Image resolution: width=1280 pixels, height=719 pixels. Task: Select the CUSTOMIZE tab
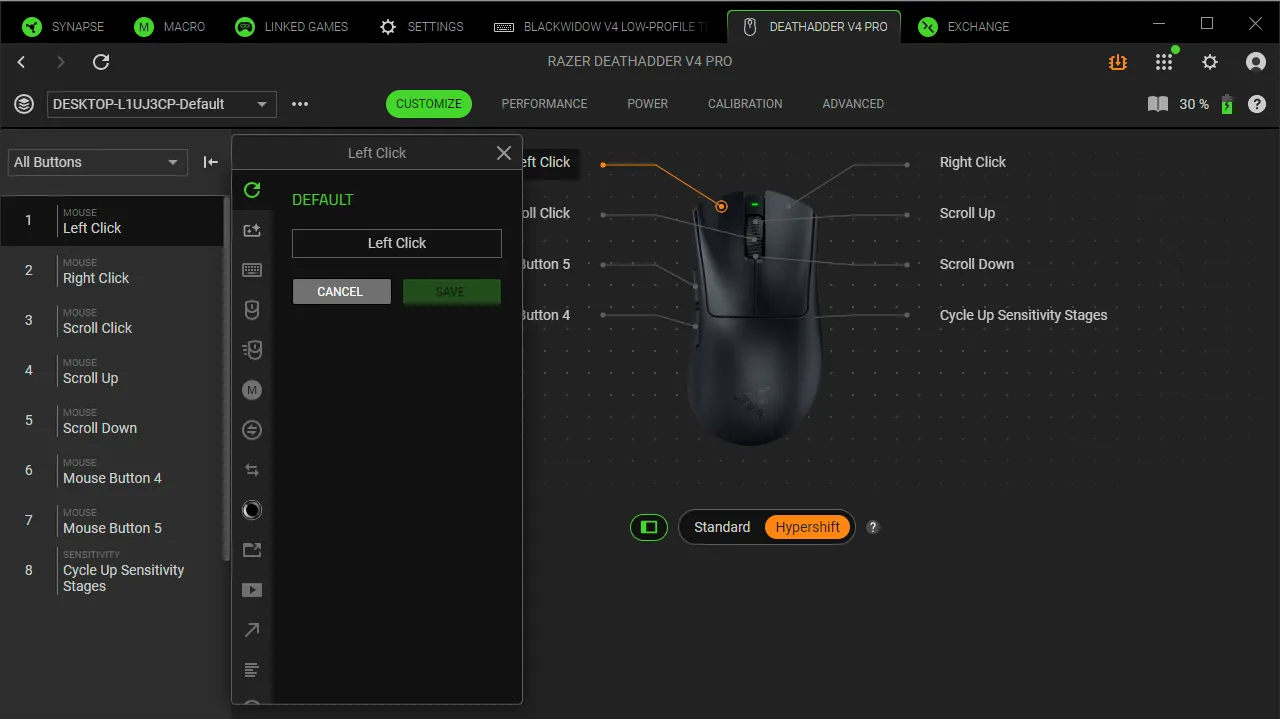click(x=429, y=104)
